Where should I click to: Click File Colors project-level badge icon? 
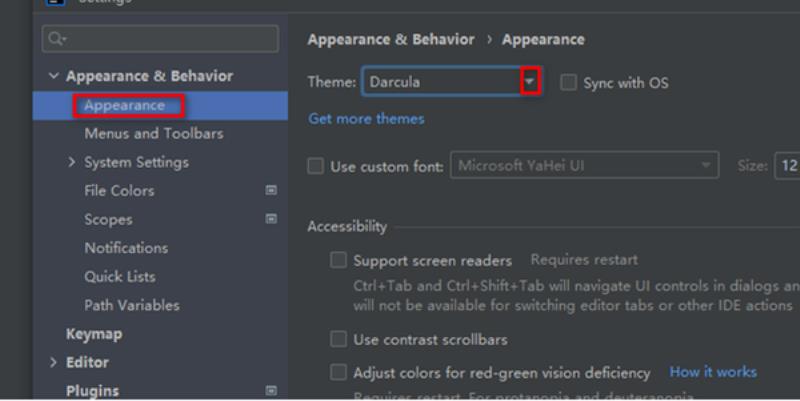point(271,190)
